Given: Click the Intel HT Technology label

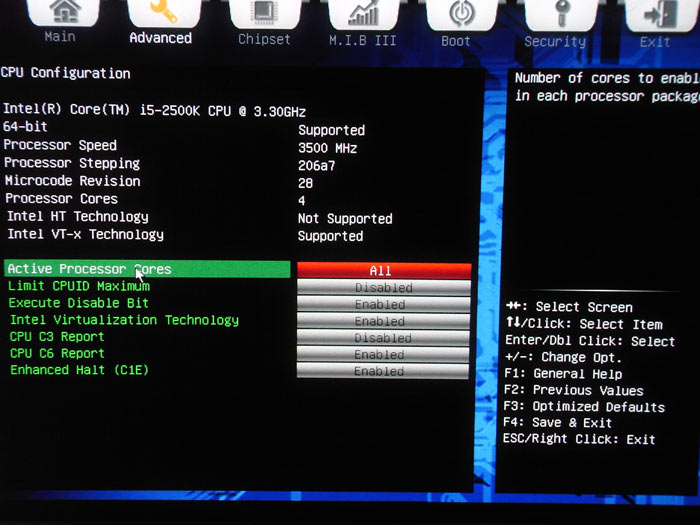Looking at the screenshot, I should 78,217.
